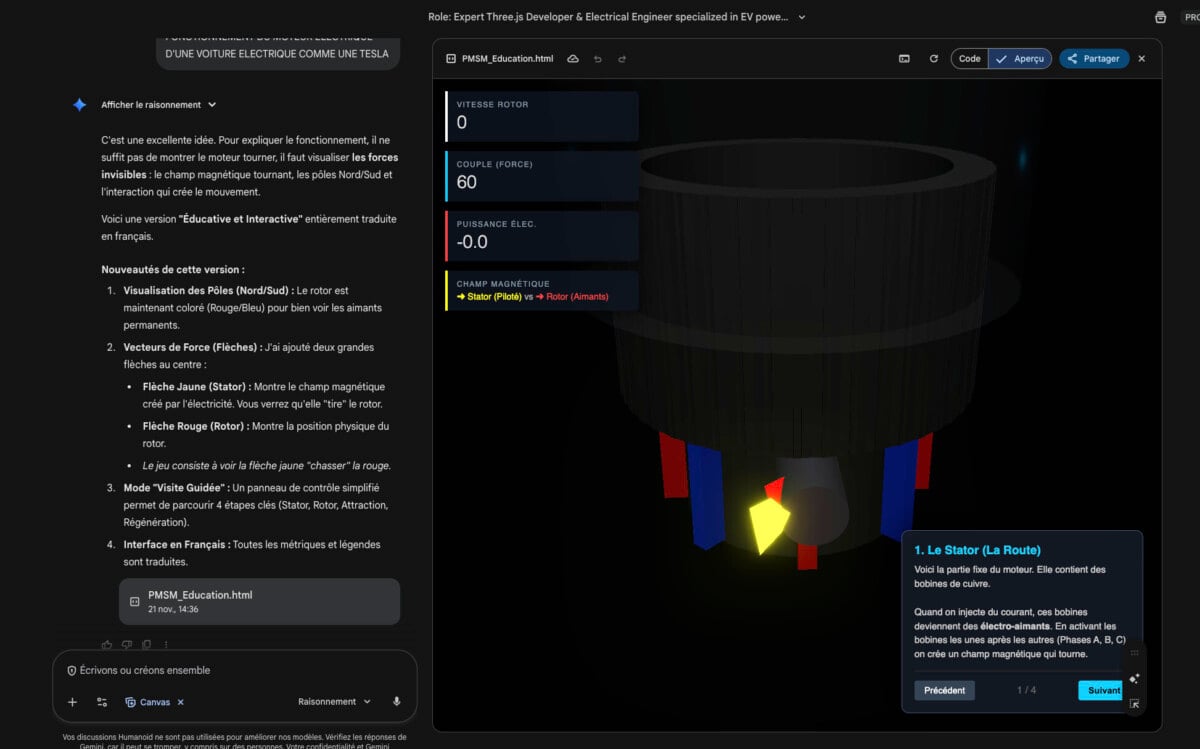Open the console icon beside refresh
The width and height of the screenshot is (1200, 749).
point(904,59)
